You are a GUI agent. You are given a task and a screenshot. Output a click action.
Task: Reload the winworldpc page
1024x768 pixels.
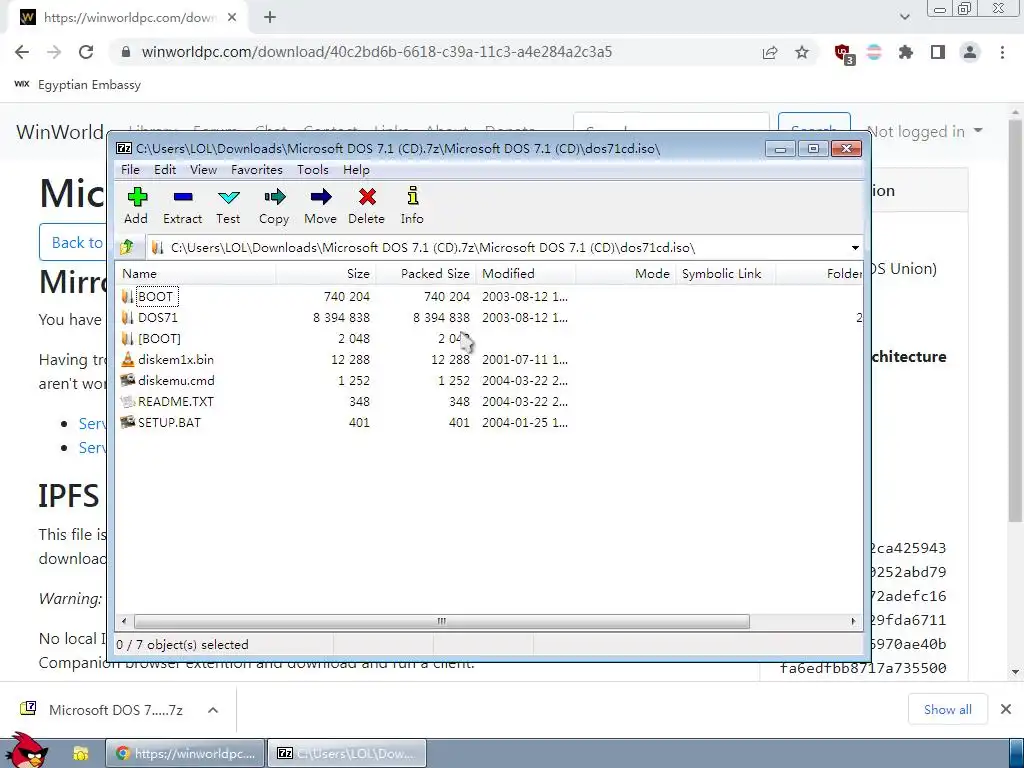click(86, 52)
